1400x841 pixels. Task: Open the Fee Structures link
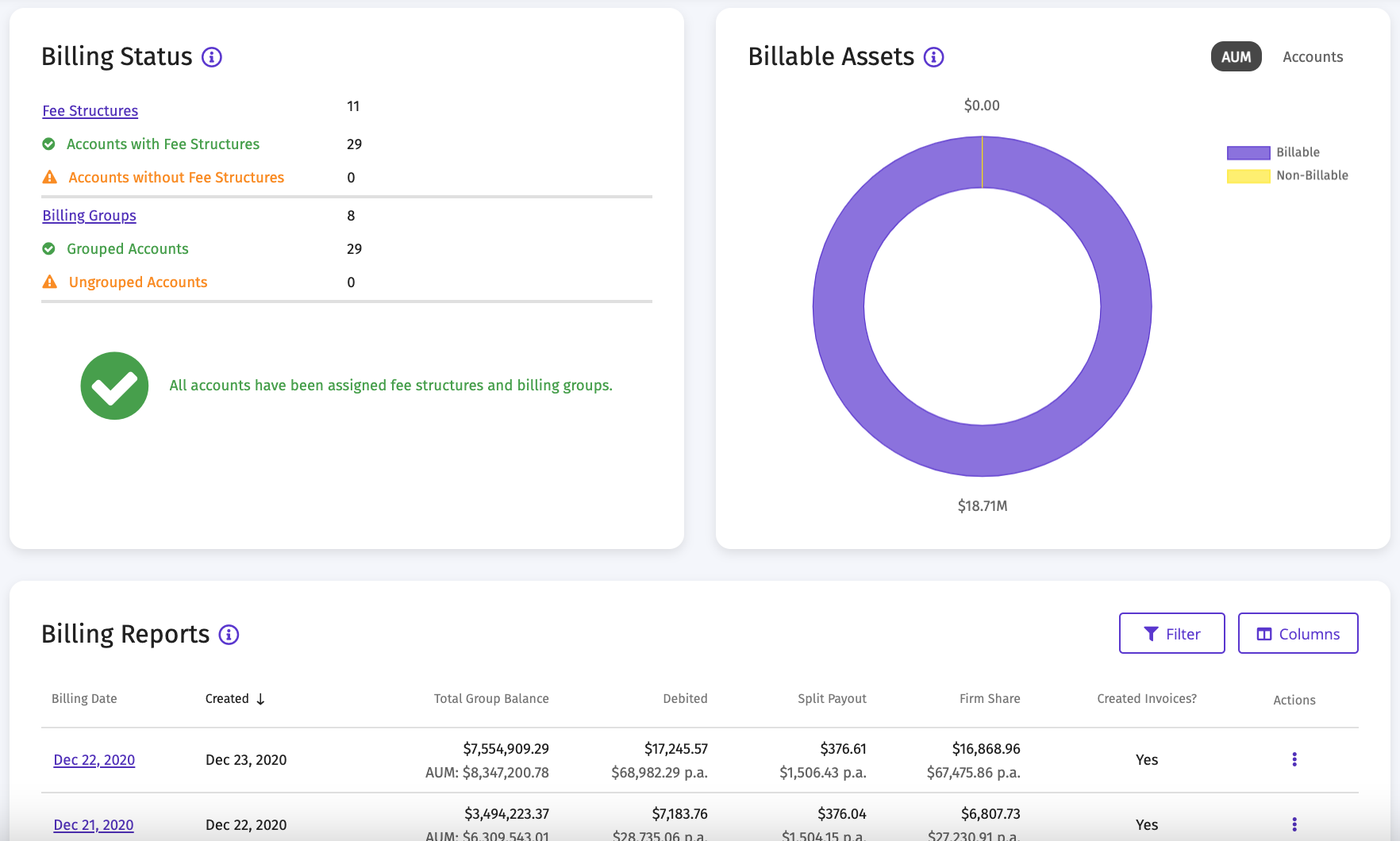click(x=90, y=111)
